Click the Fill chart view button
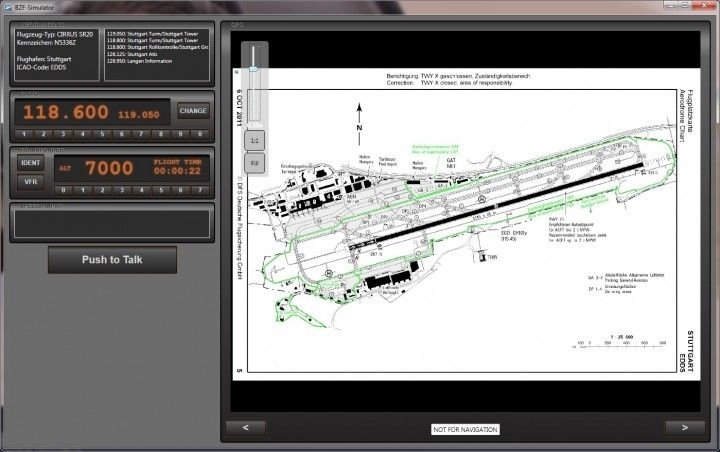Image resolution: width=720 pixels, height=452 pixels. [254, 162]
